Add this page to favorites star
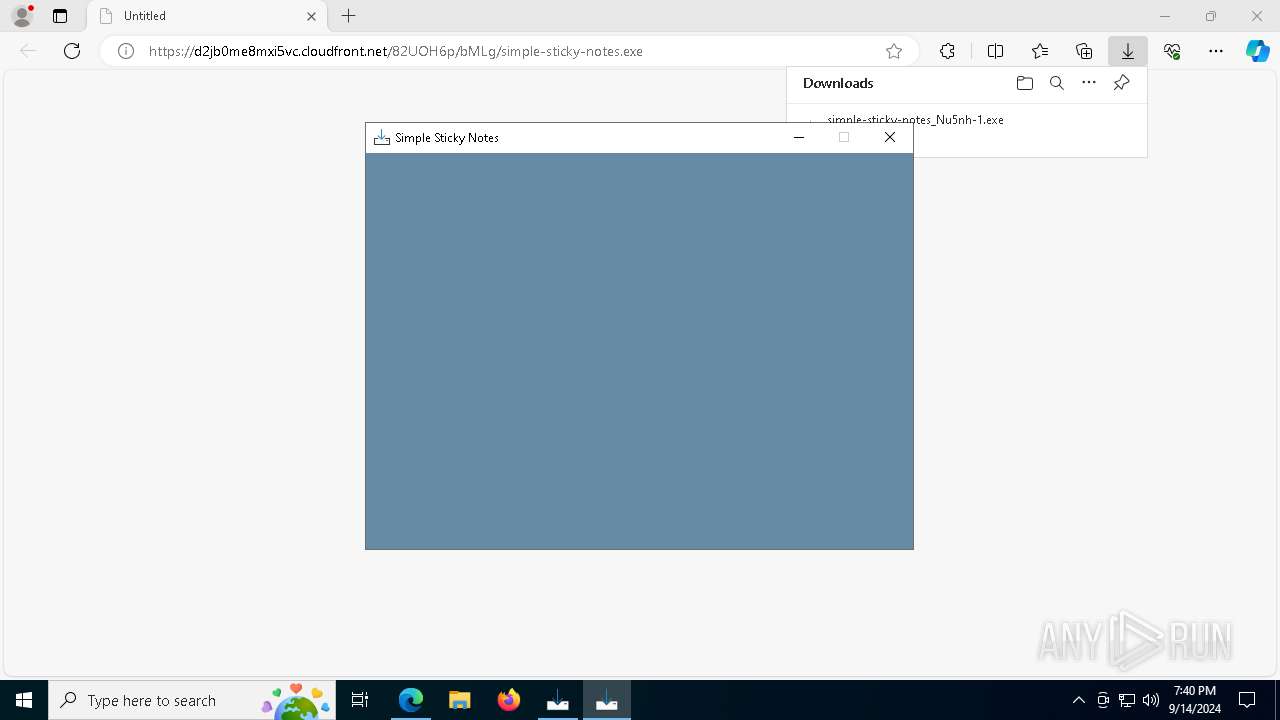The height and width of the screenshot is (720, 1280). 894,51
